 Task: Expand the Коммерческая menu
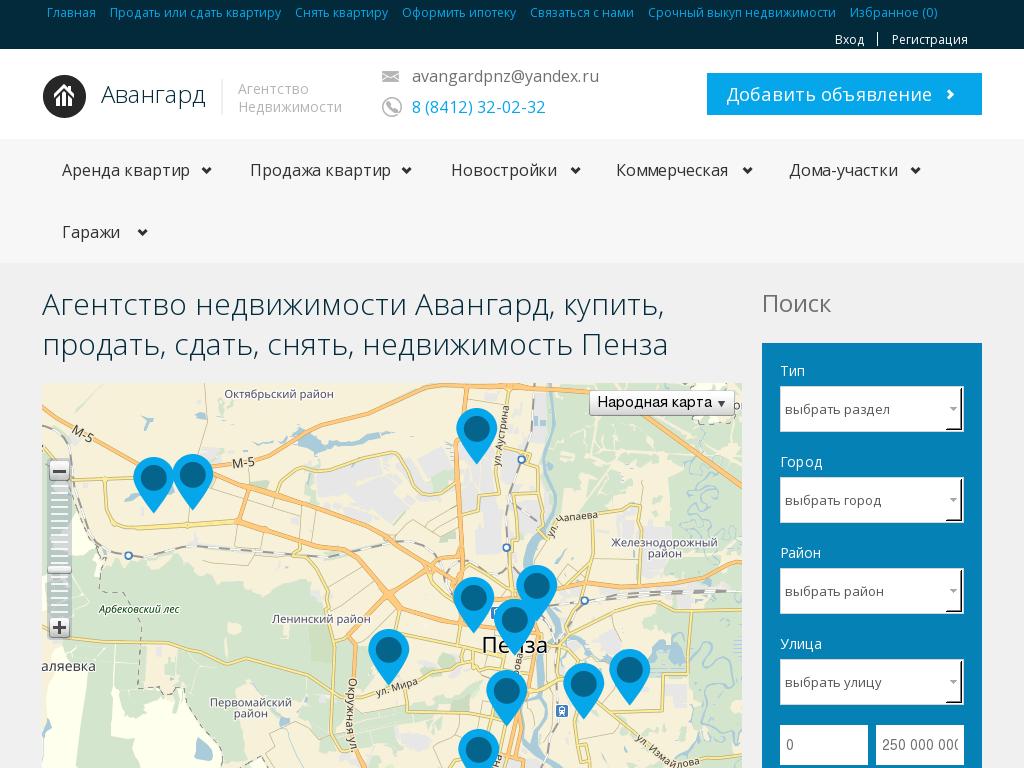[684, 170]
